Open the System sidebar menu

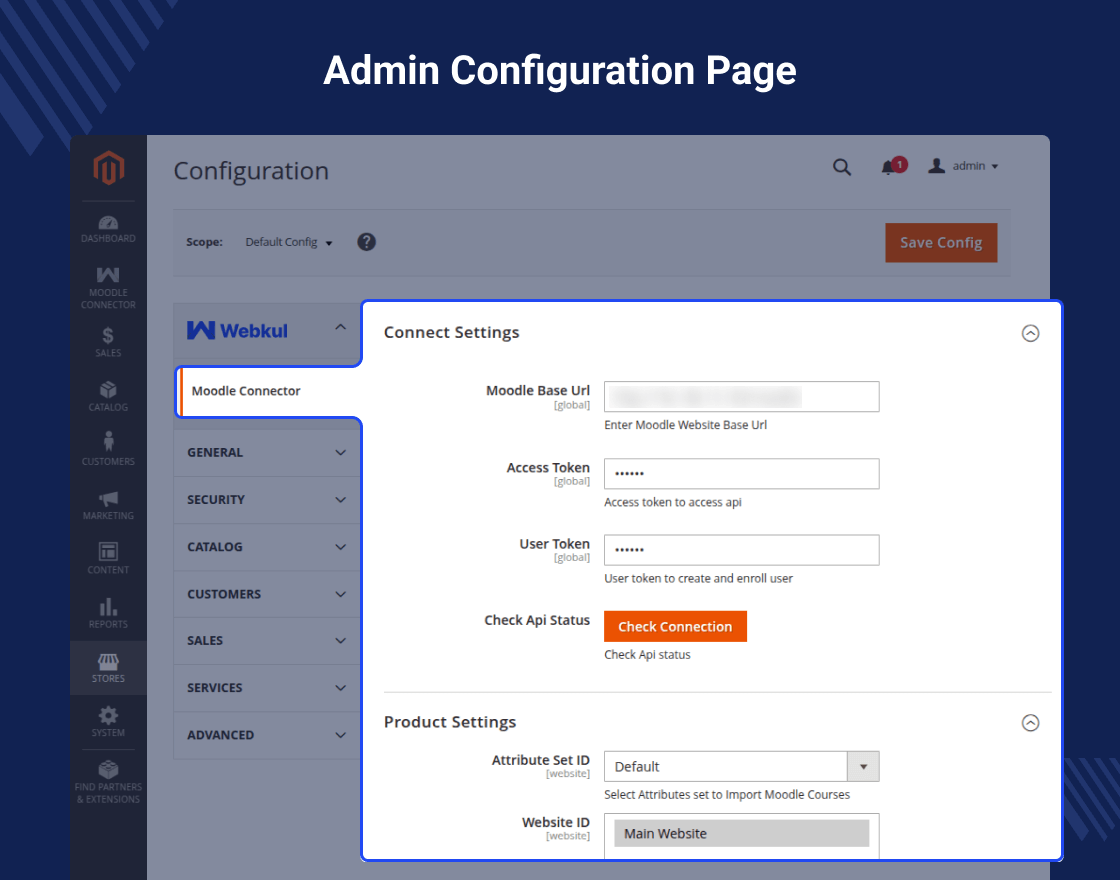point(108,721)
